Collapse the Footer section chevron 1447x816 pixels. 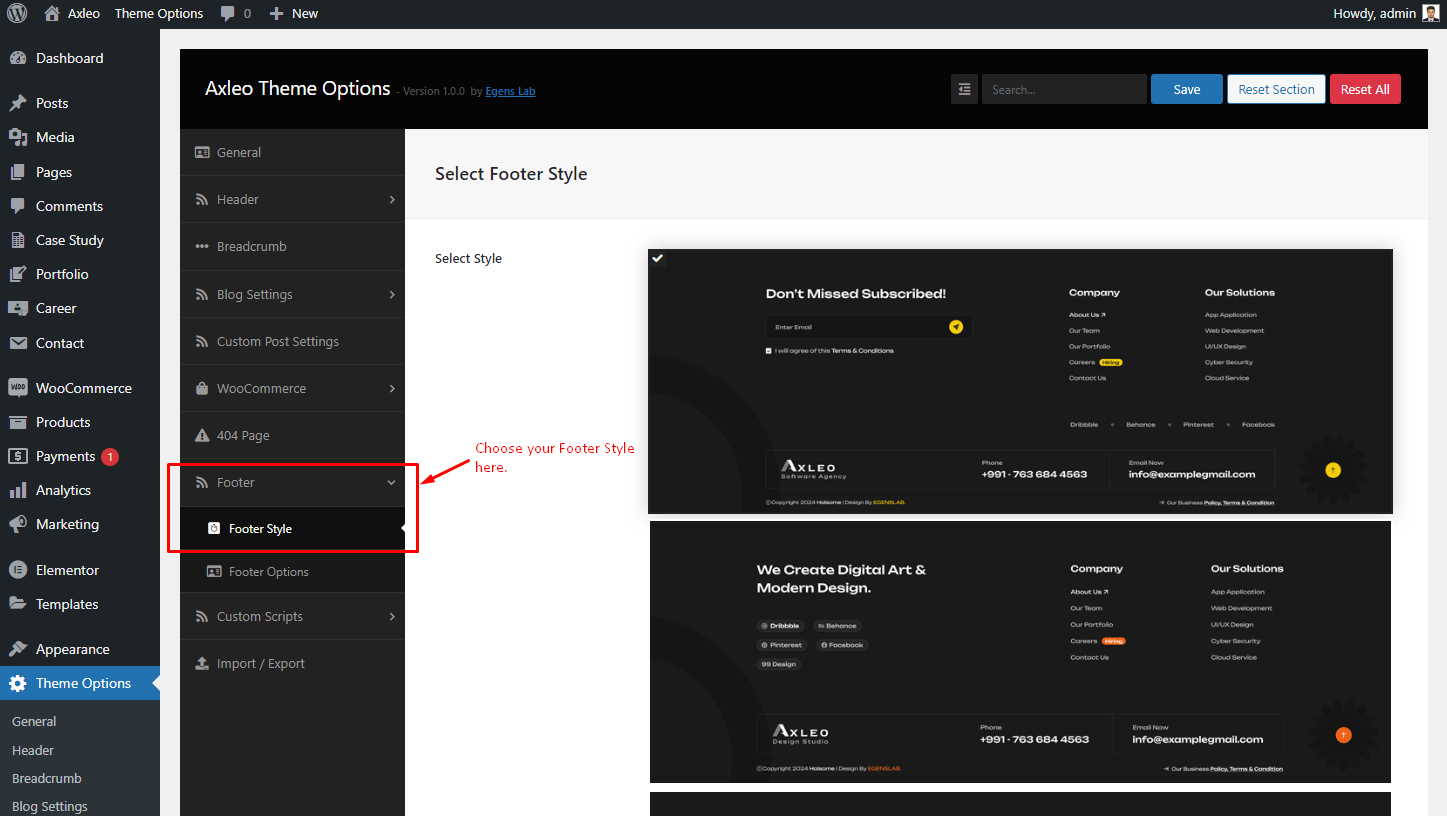coord(392,482)
